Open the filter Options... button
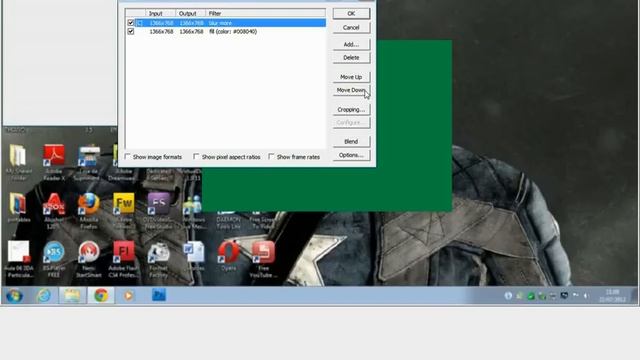The width and height of the screenshot is (640, 360). click(351, 155)
